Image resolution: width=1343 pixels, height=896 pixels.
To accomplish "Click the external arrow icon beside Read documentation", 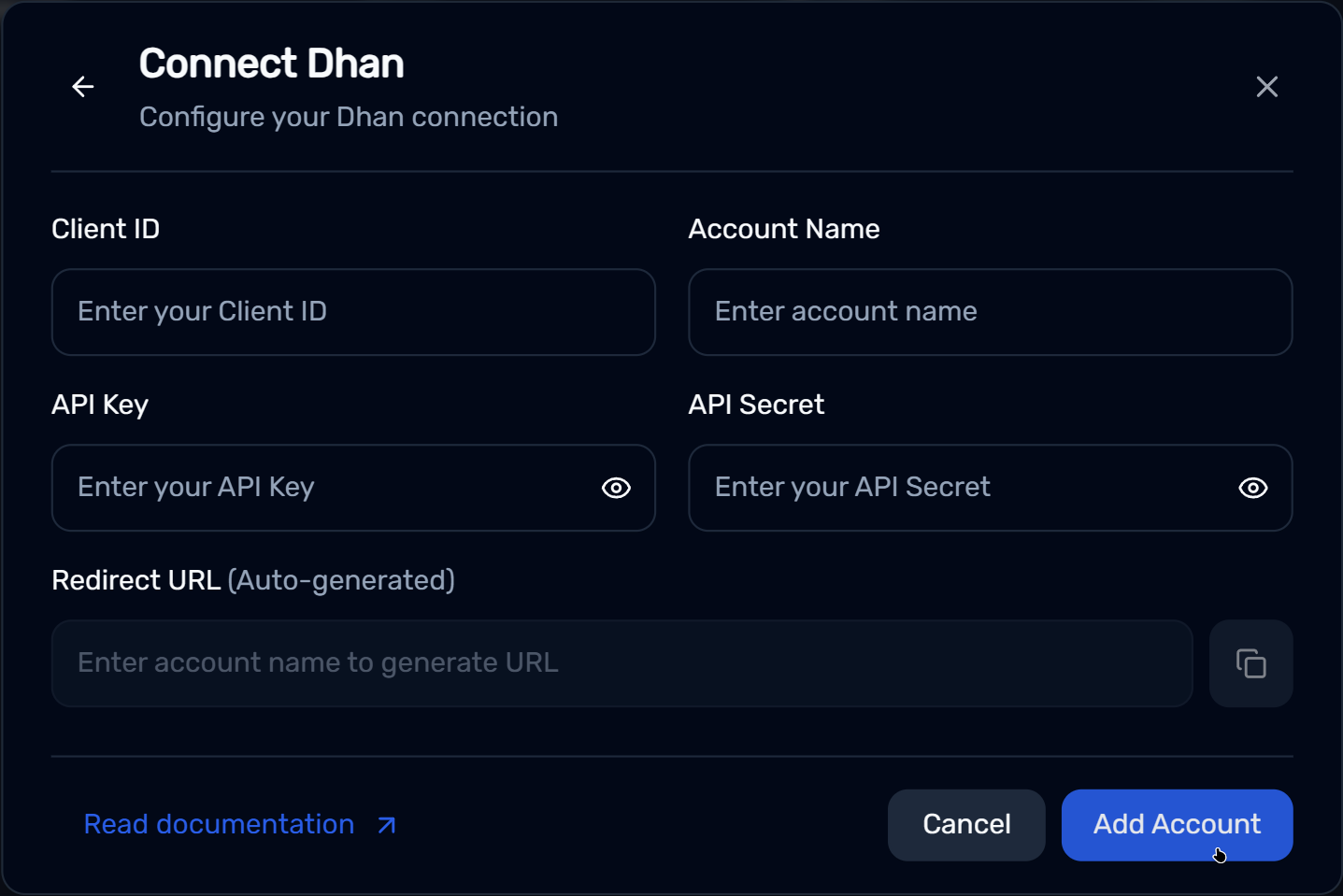I will 387,825.
